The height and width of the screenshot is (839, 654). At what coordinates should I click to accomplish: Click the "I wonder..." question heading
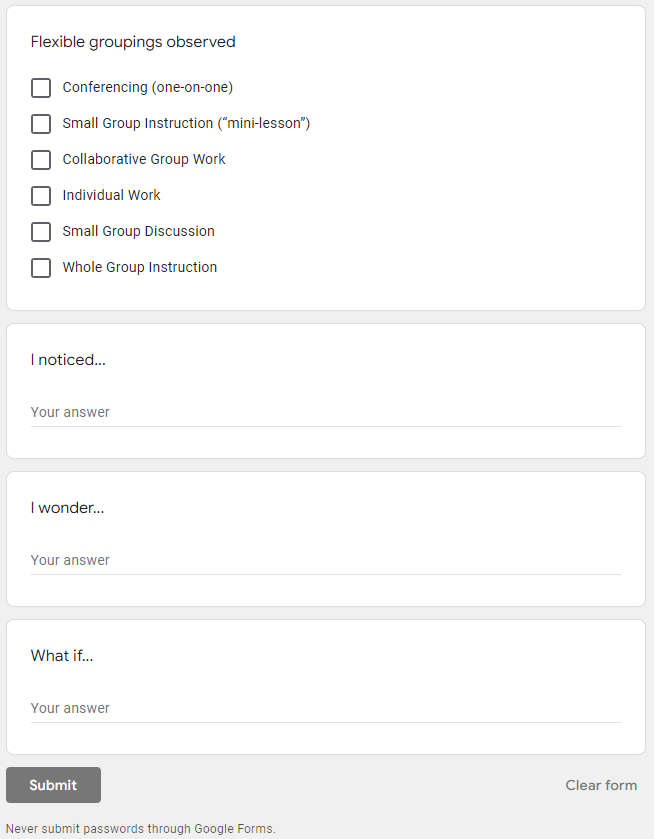tap(67, 508)
